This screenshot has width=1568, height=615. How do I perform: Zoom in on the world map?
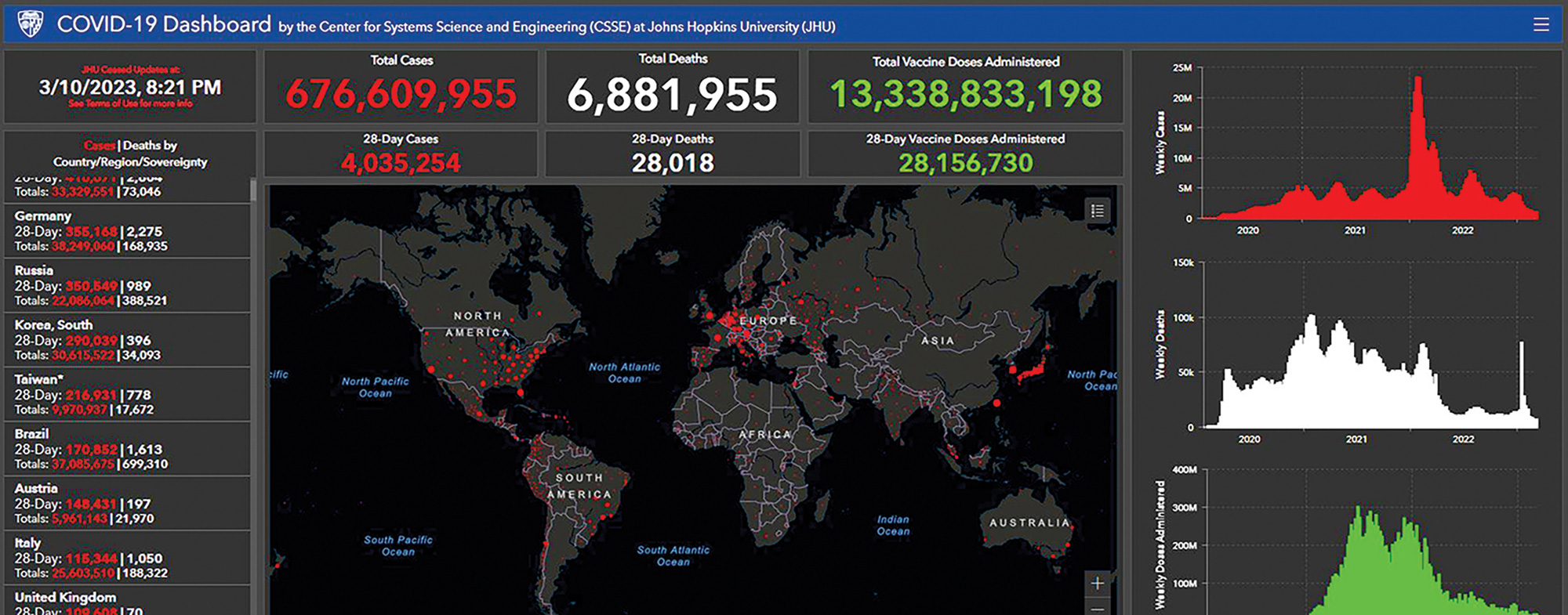(x=1098, y=583)
